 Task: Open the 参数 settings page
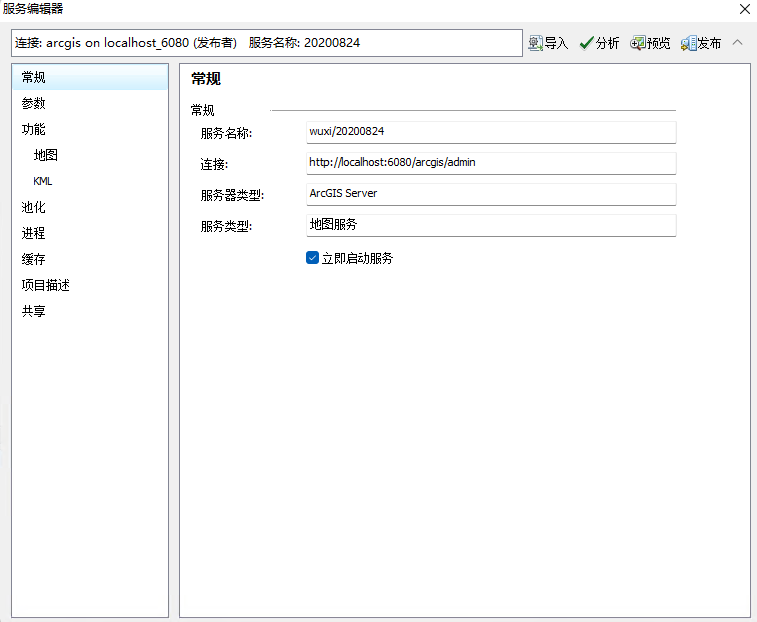34,103
